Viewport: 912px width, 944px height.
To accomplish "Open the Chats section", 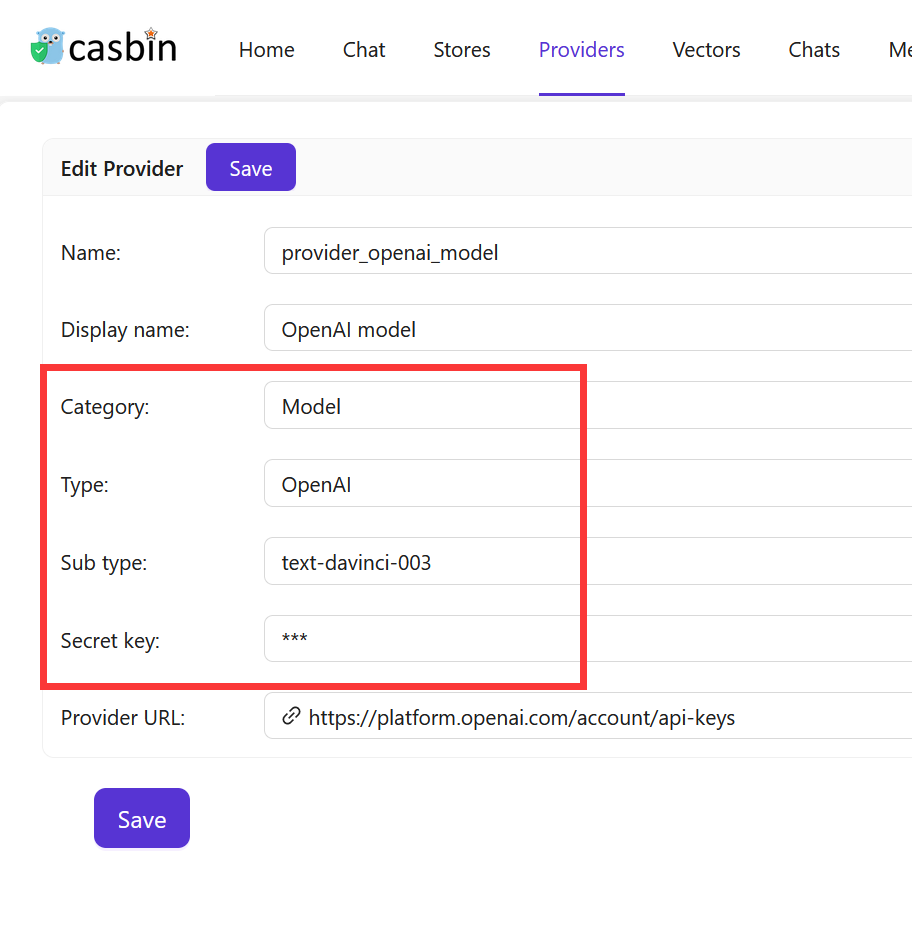I will click(813, 49).
